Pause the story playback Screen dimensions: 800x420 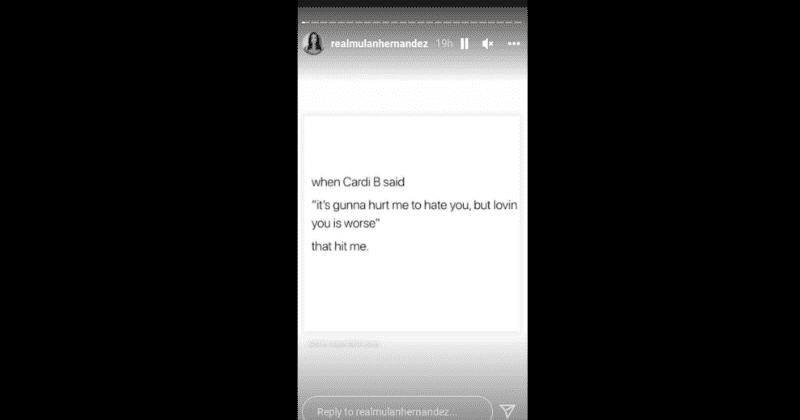point(464,44)
